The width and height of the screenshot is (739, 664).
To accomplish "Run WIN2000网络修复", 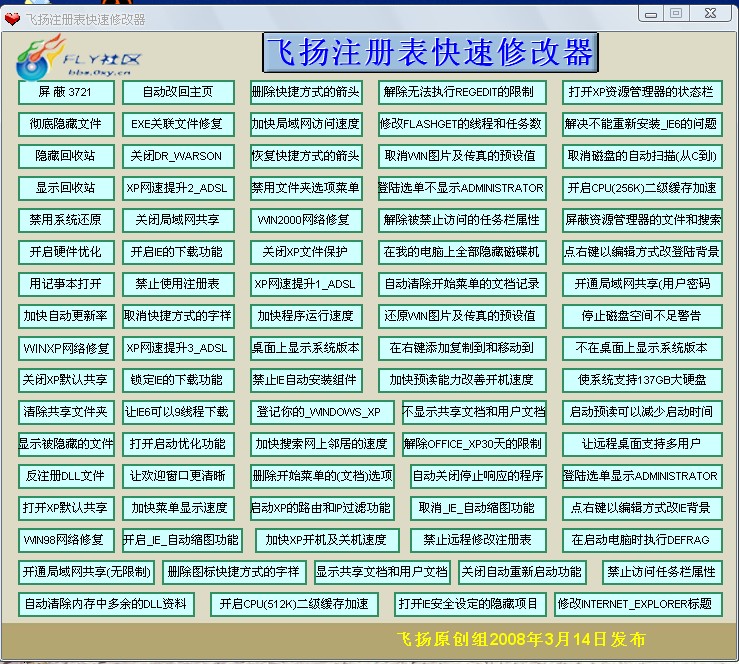I will click(306, 221).
